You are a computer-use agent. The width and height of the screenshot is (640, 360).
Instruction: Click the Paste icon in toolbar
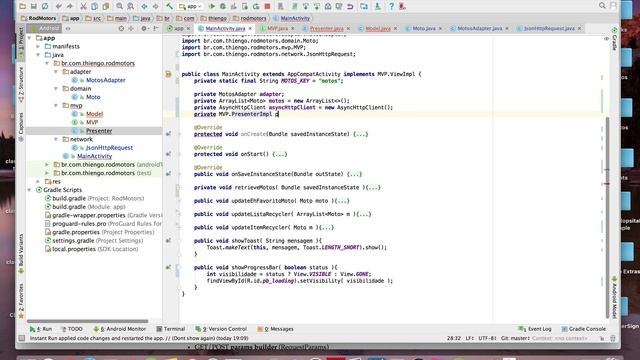pos(106,6)
